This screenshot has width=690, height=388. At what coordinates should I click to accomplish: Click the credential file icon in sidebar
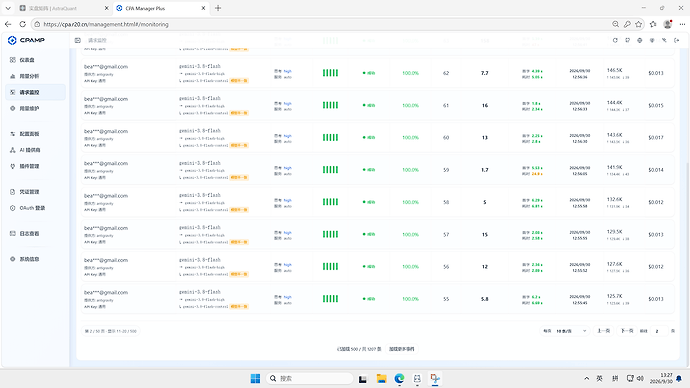[x=12, y=192]
